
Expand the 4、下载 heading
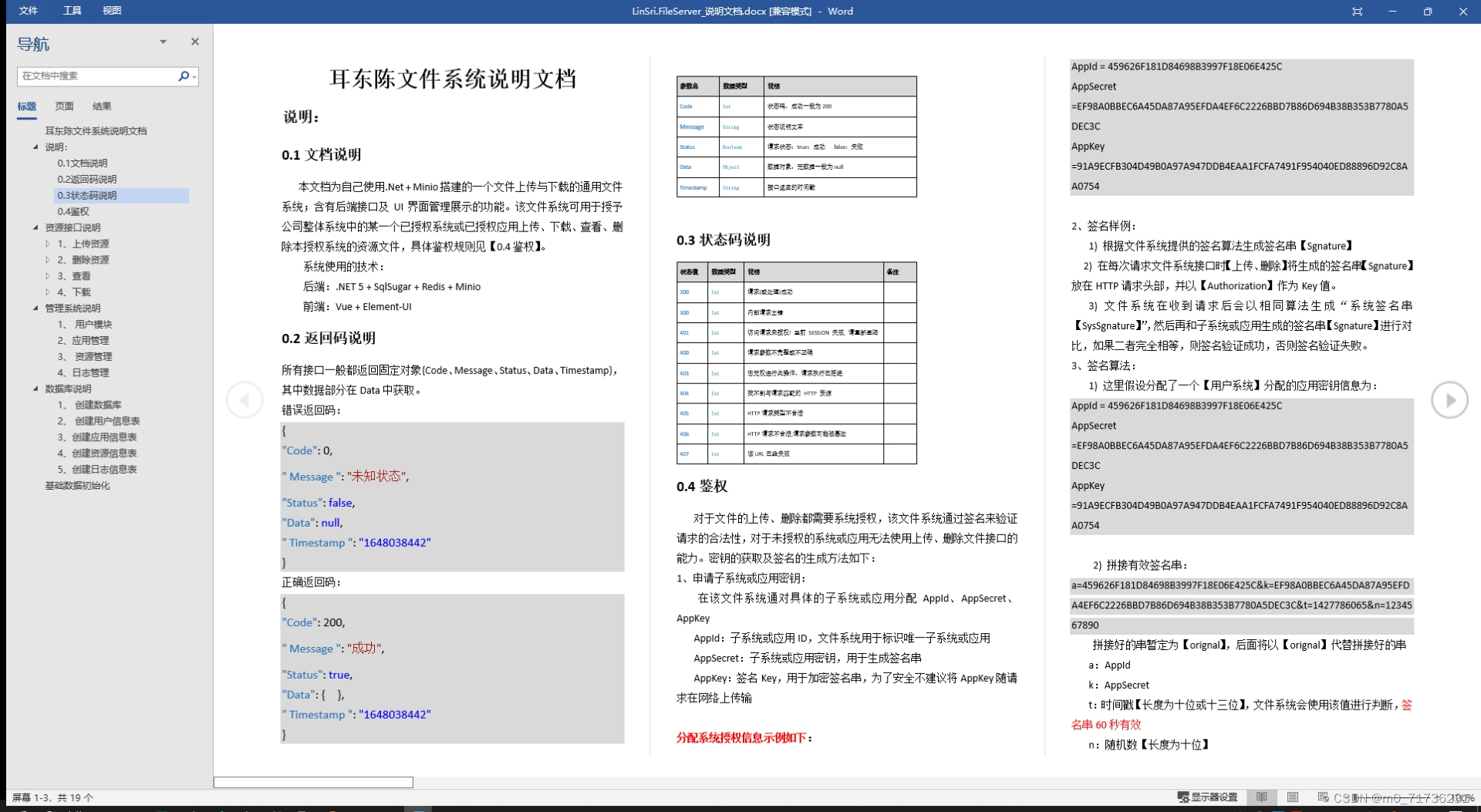48,292
